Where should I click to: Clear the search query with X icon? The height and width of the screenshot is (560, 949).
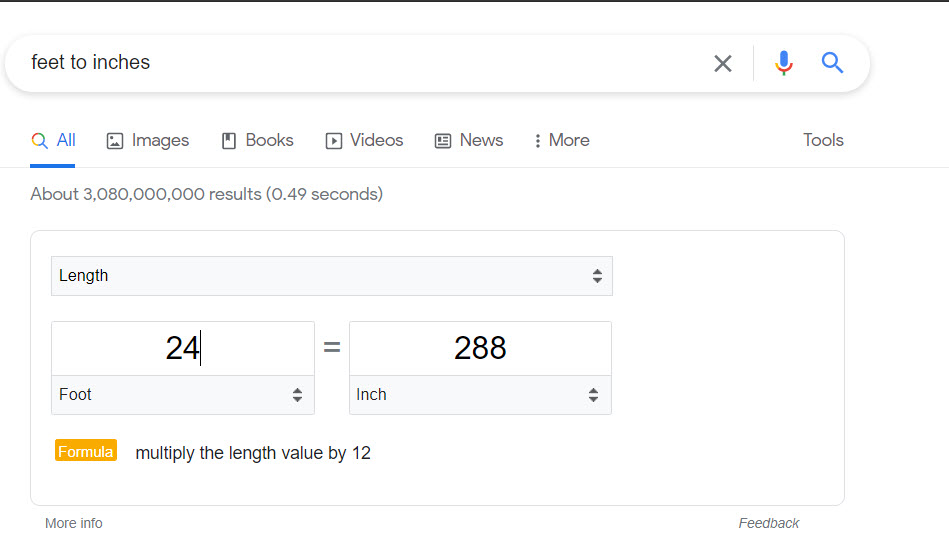[x=723, y=63]
